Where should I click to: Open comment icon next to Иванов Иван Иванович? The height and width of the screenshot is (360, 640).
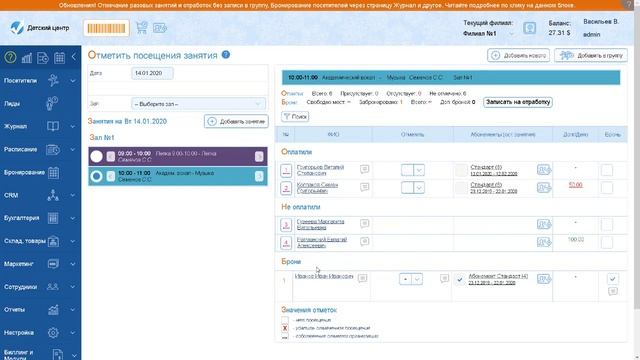click(362, 278)
